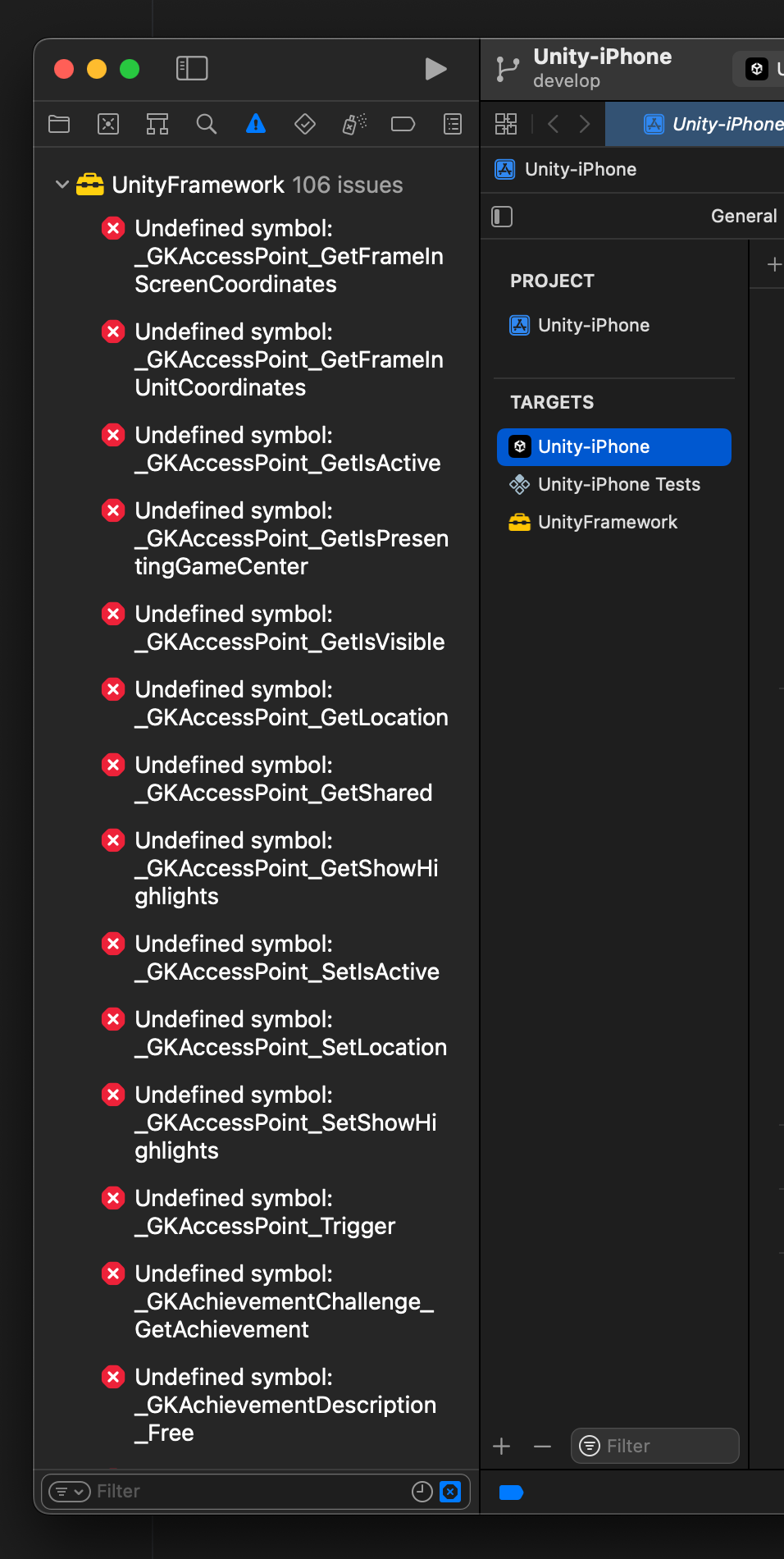This screenshot has width=784, height=1559.
Task: Show the Symbol navigator
Action: 157,124
